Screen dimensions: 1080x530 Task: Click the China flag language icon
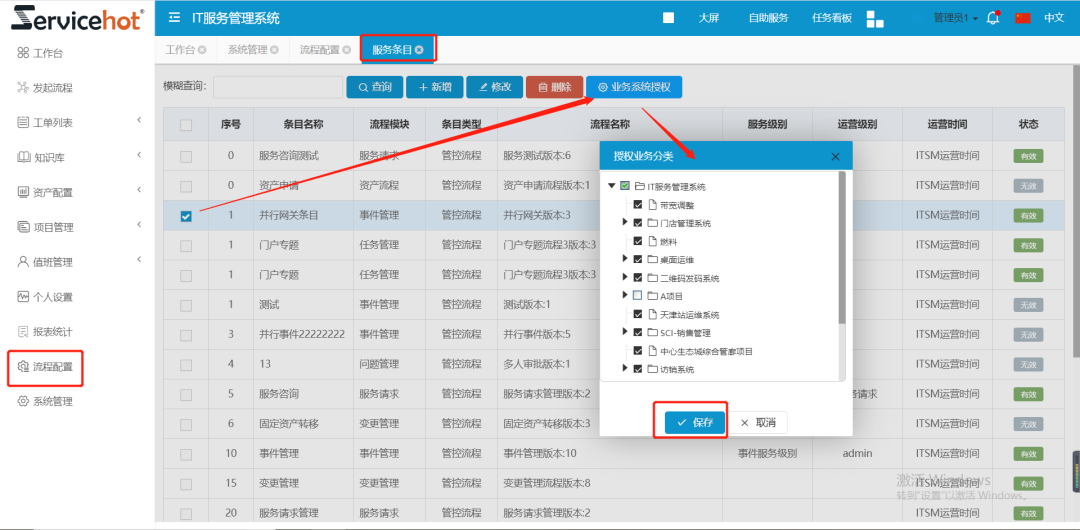pos(1022,18)
